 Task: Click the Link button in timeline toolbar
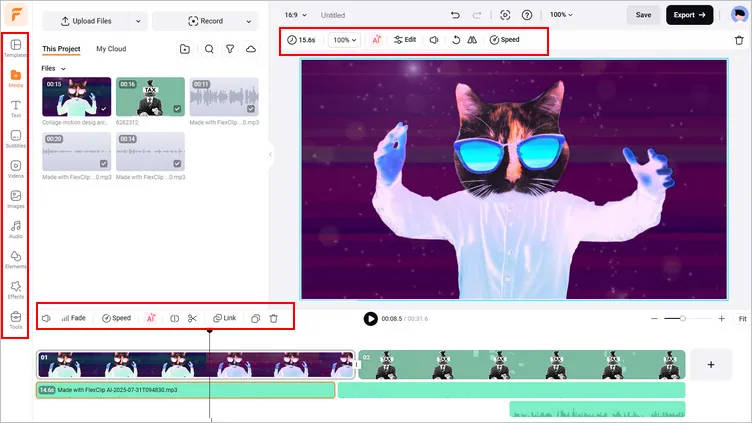[x=225, y=318]
